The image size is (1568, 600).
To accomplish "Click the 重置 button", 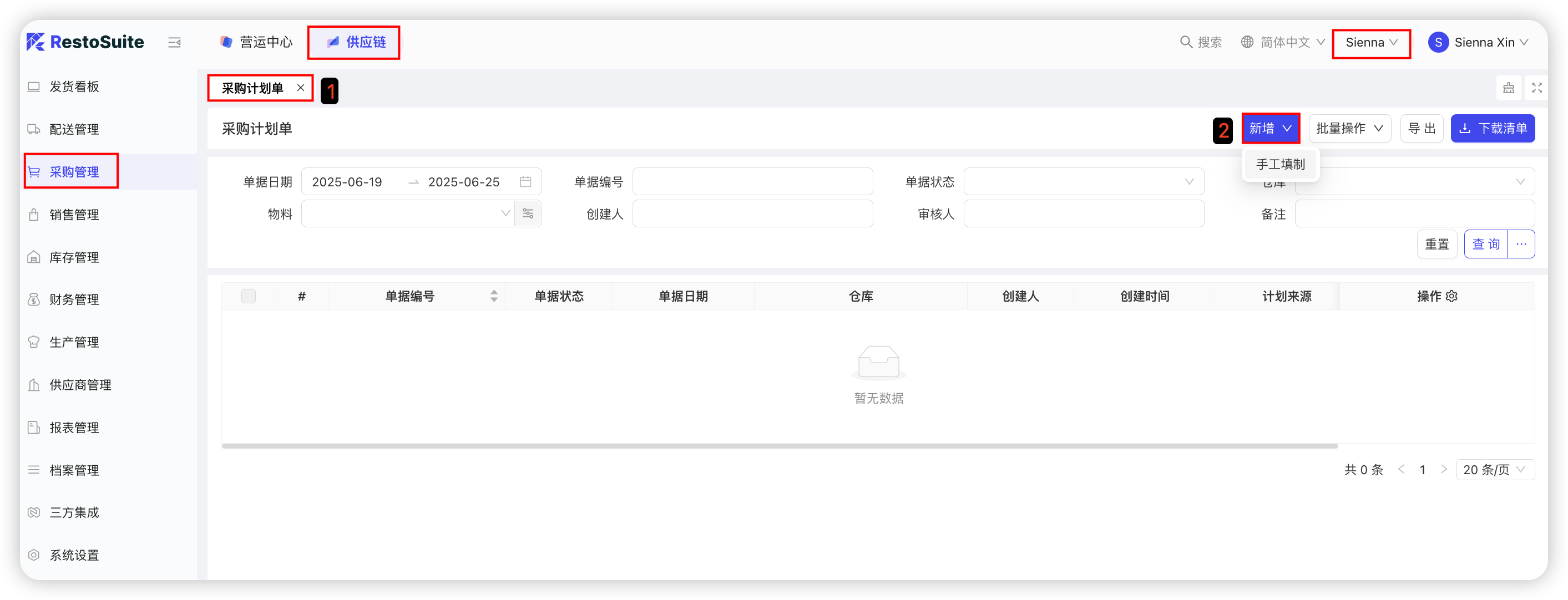I will click(x=1437, y=244).
